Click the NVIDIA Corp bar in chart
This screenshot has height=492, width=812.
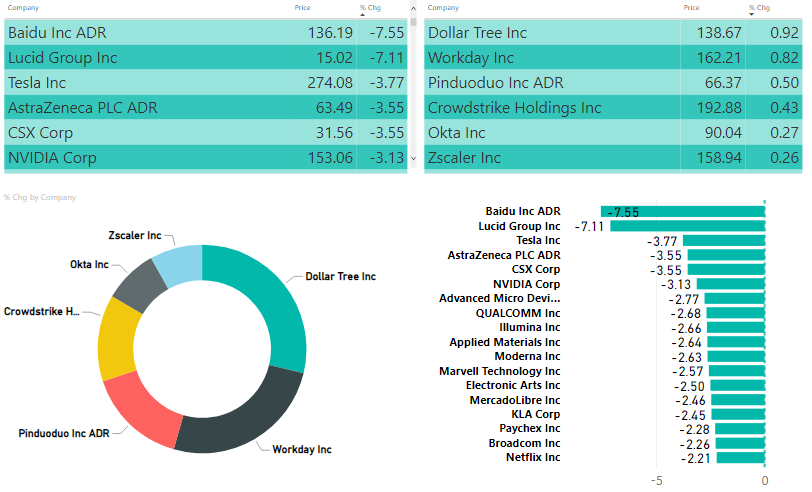pos(731,284)
